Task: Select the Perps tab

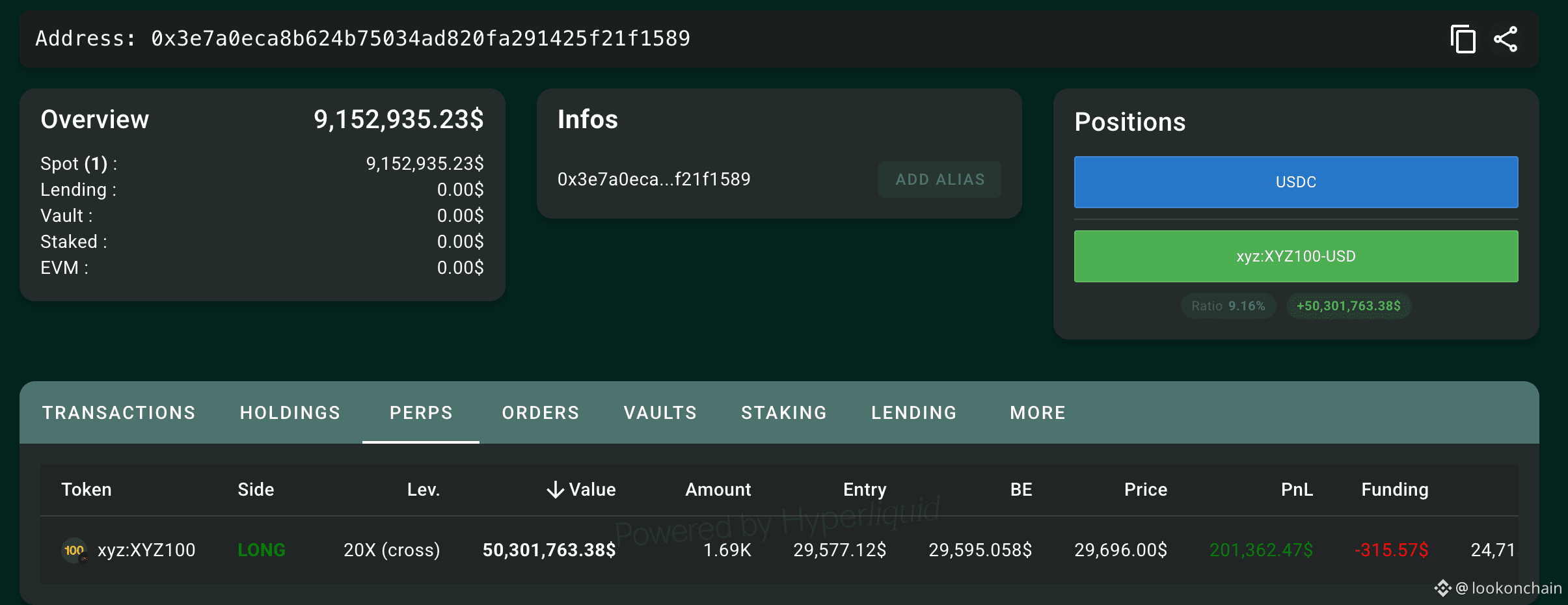Action: click(421, 412)
